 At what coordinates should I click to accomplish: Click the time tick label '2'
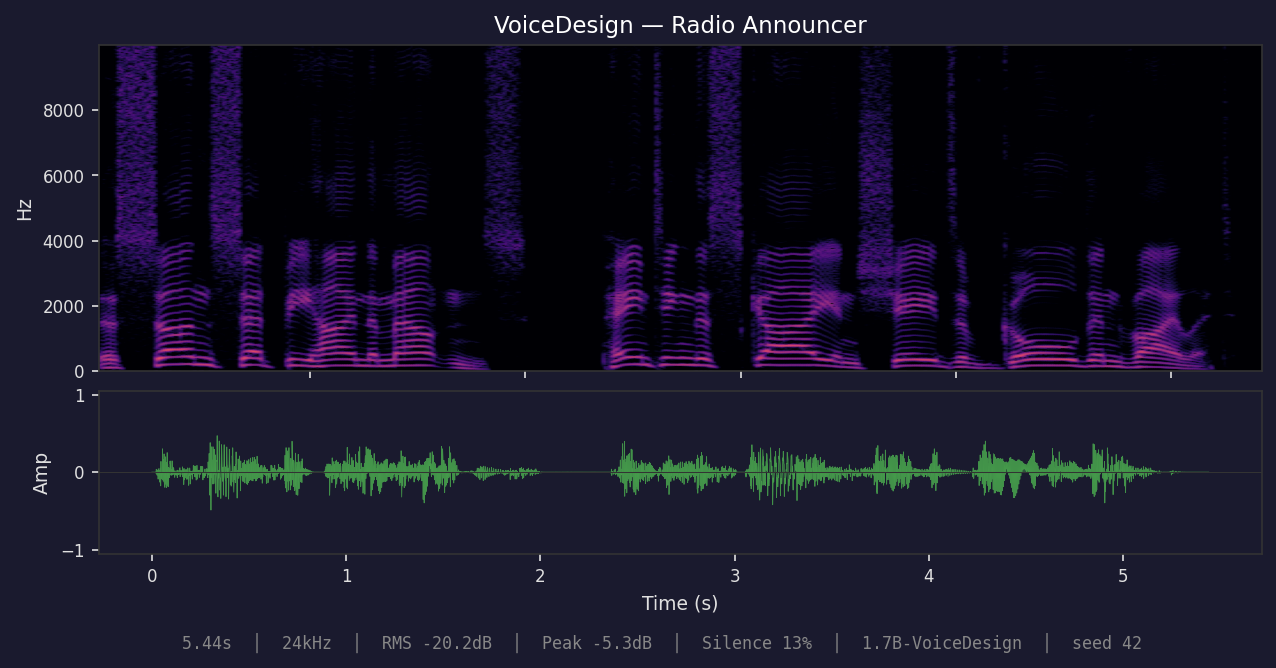[540, 576]
